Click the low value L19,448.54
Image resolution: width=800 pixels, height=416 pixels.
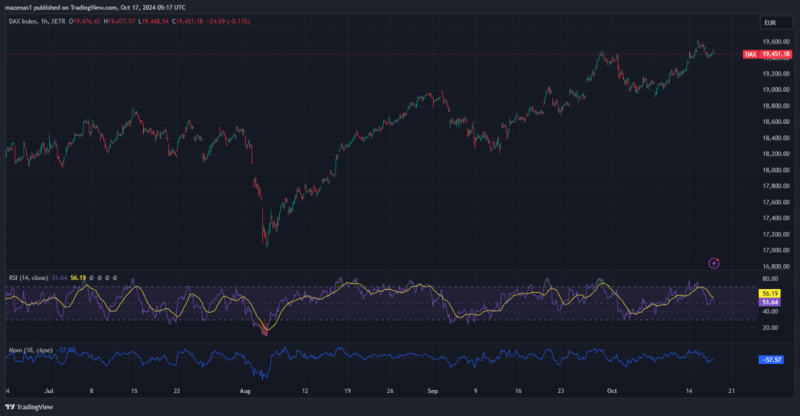(x=153, y=21)
